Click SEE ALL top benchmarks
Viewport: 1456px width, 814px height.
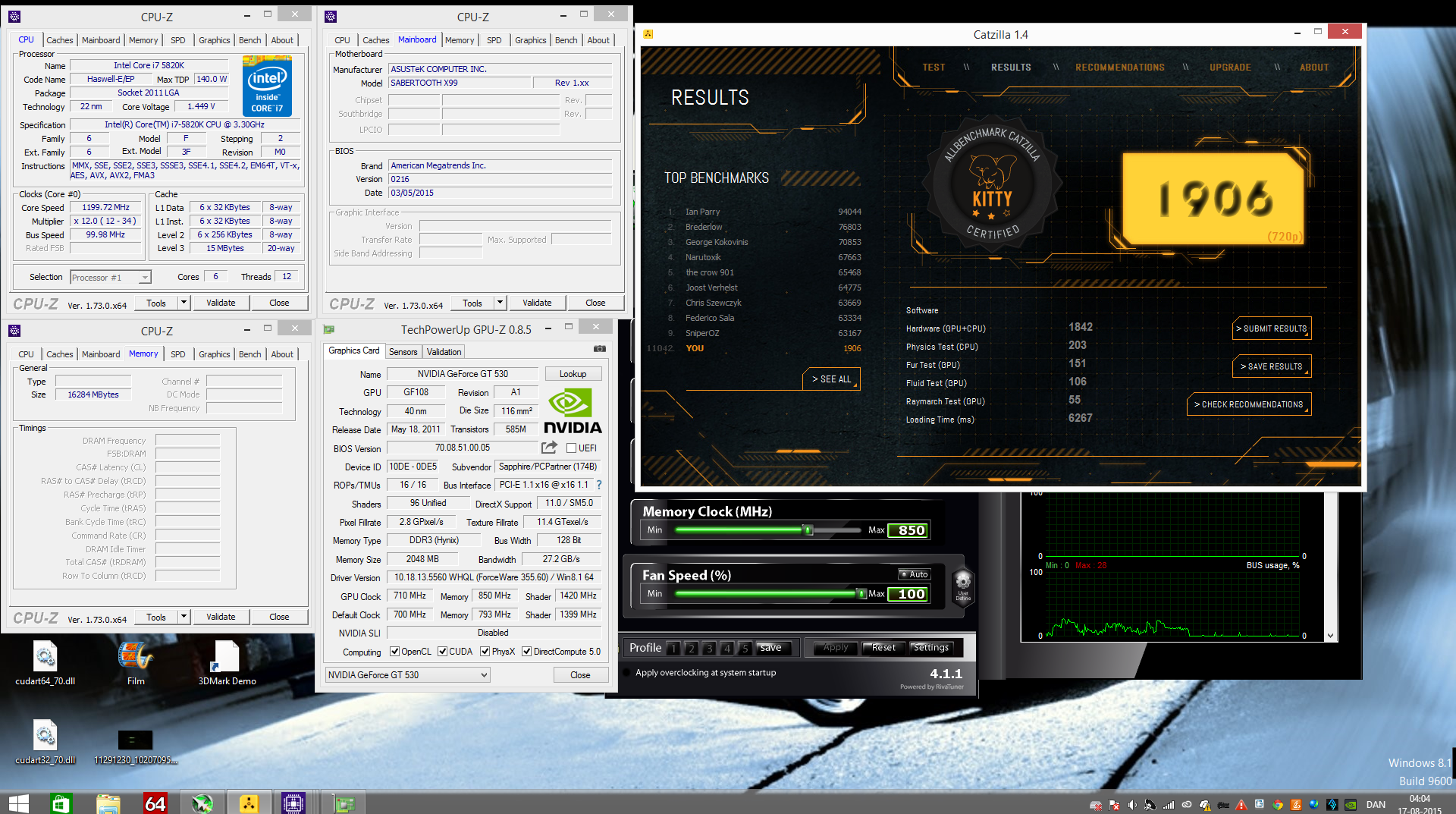tap(831, 379)
